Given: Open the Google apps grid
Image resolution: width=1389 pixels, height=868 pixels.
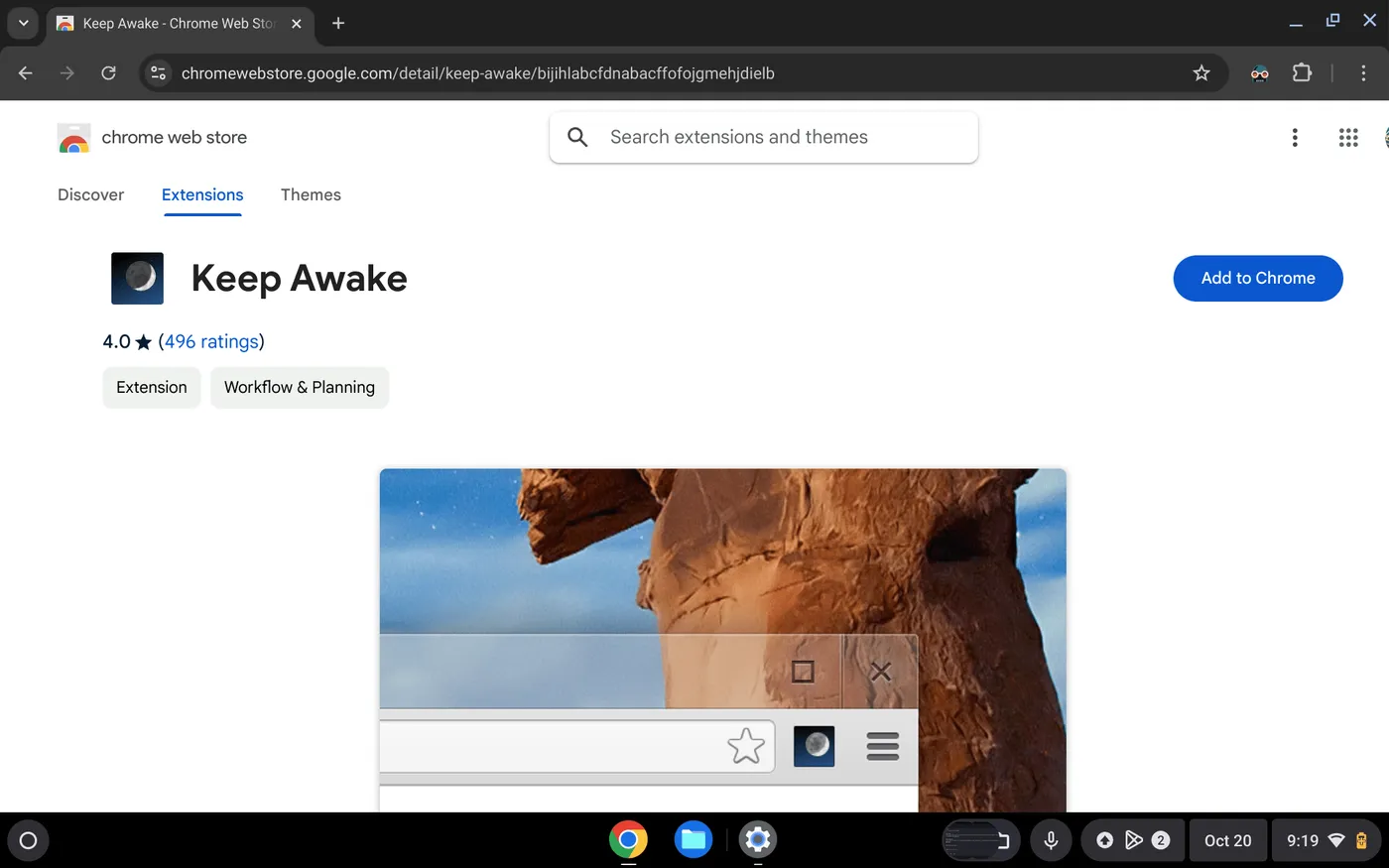Looking at the screenshot, I should 1348,138.
